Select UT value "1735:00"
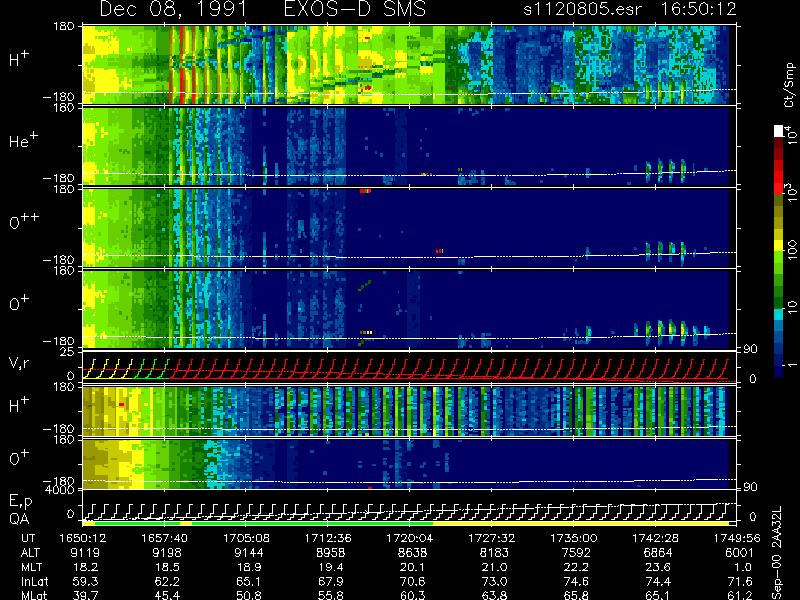 tap(573, 538)
